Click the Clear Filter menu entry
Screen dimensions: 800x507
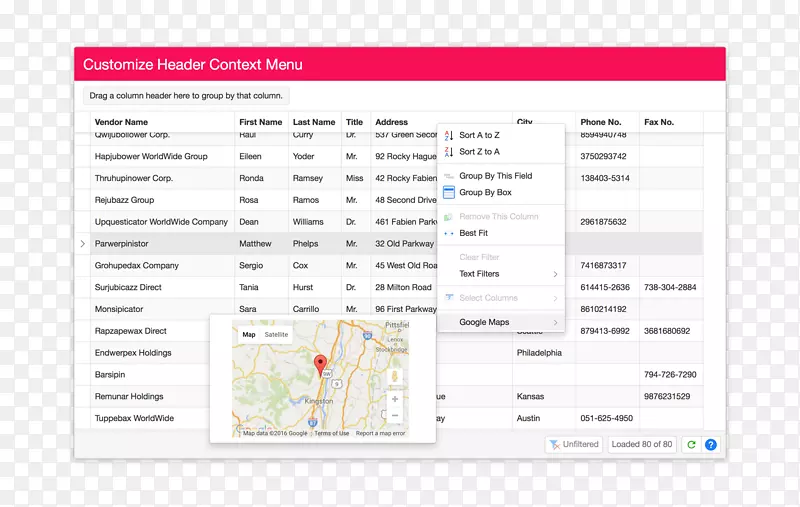[501, 257]
